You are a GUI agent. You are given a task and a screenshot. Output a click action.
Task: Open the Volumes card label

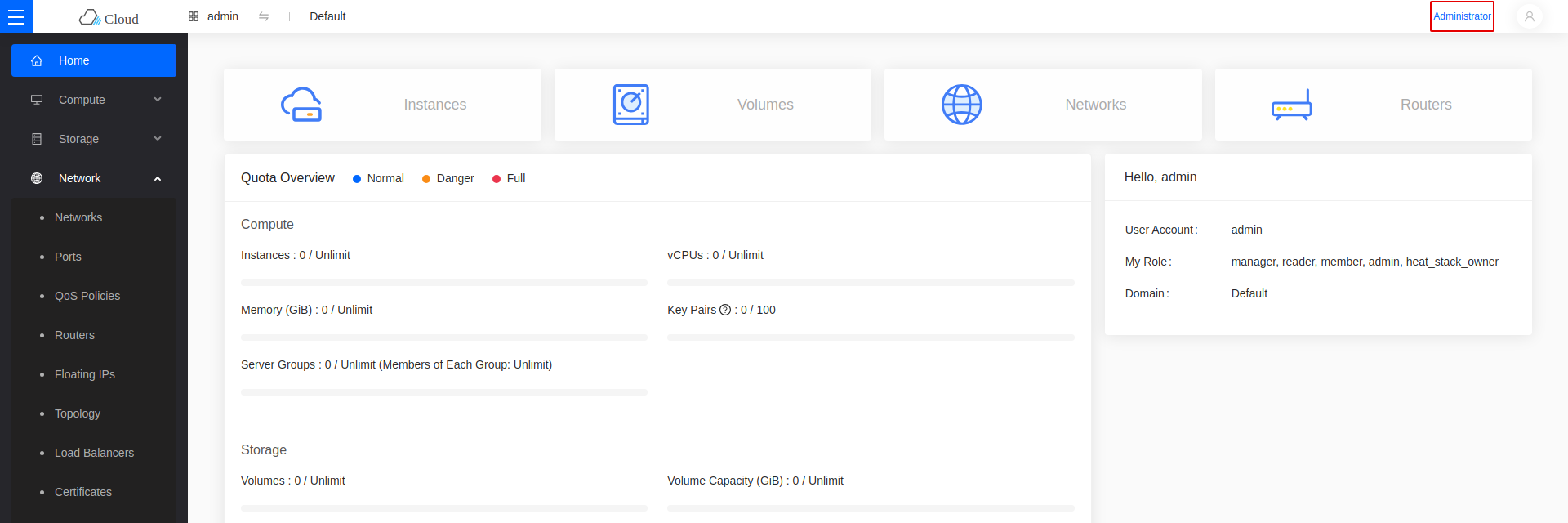[x=765, y=105]
